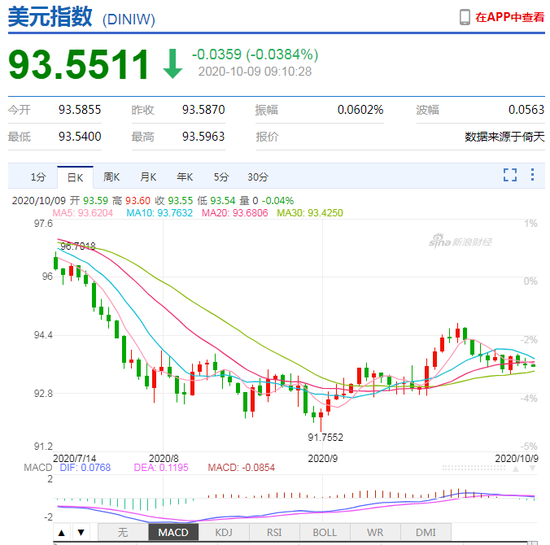The height and width of the screenshot is (545, 550).
Task: Open 在APP中查看 link
Action: click(x=510, y=17)
